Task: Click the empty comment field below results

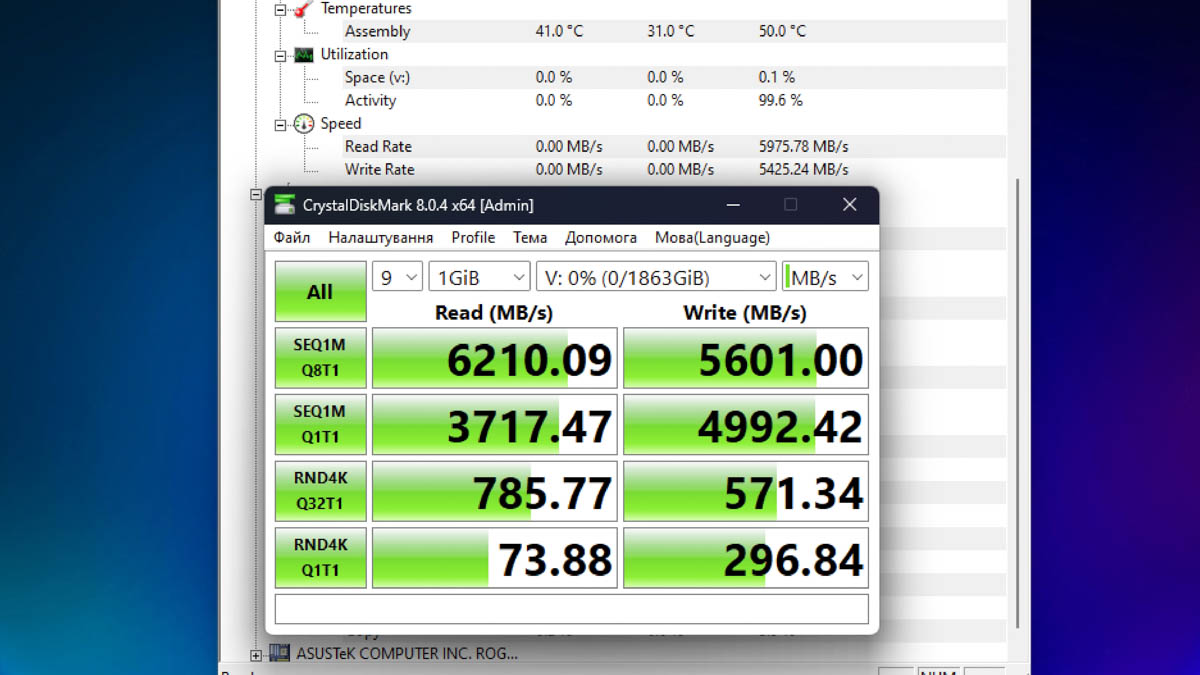Action: [x=571, y=609]
